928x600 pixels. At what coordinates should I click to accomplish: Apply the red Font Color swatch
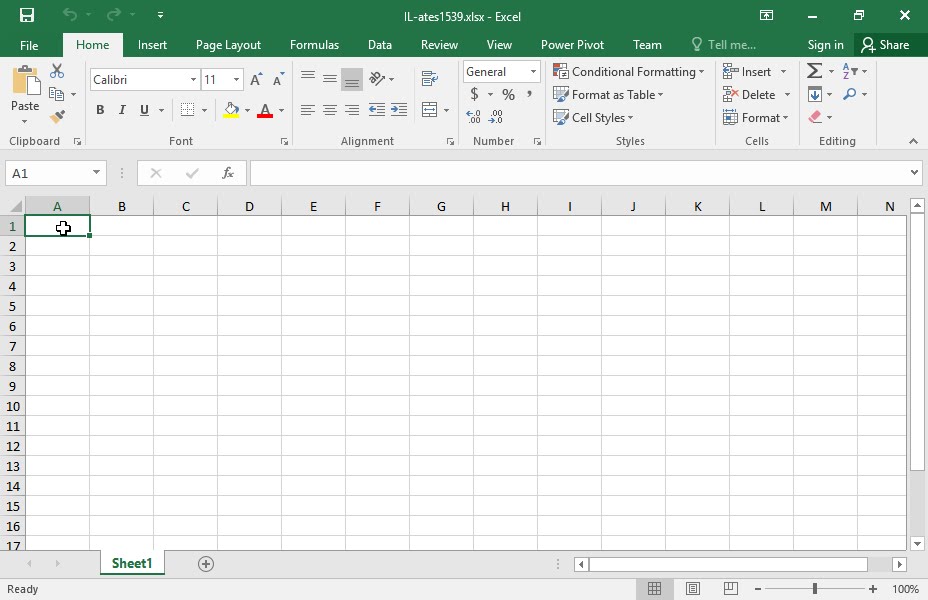pos(265,110)
